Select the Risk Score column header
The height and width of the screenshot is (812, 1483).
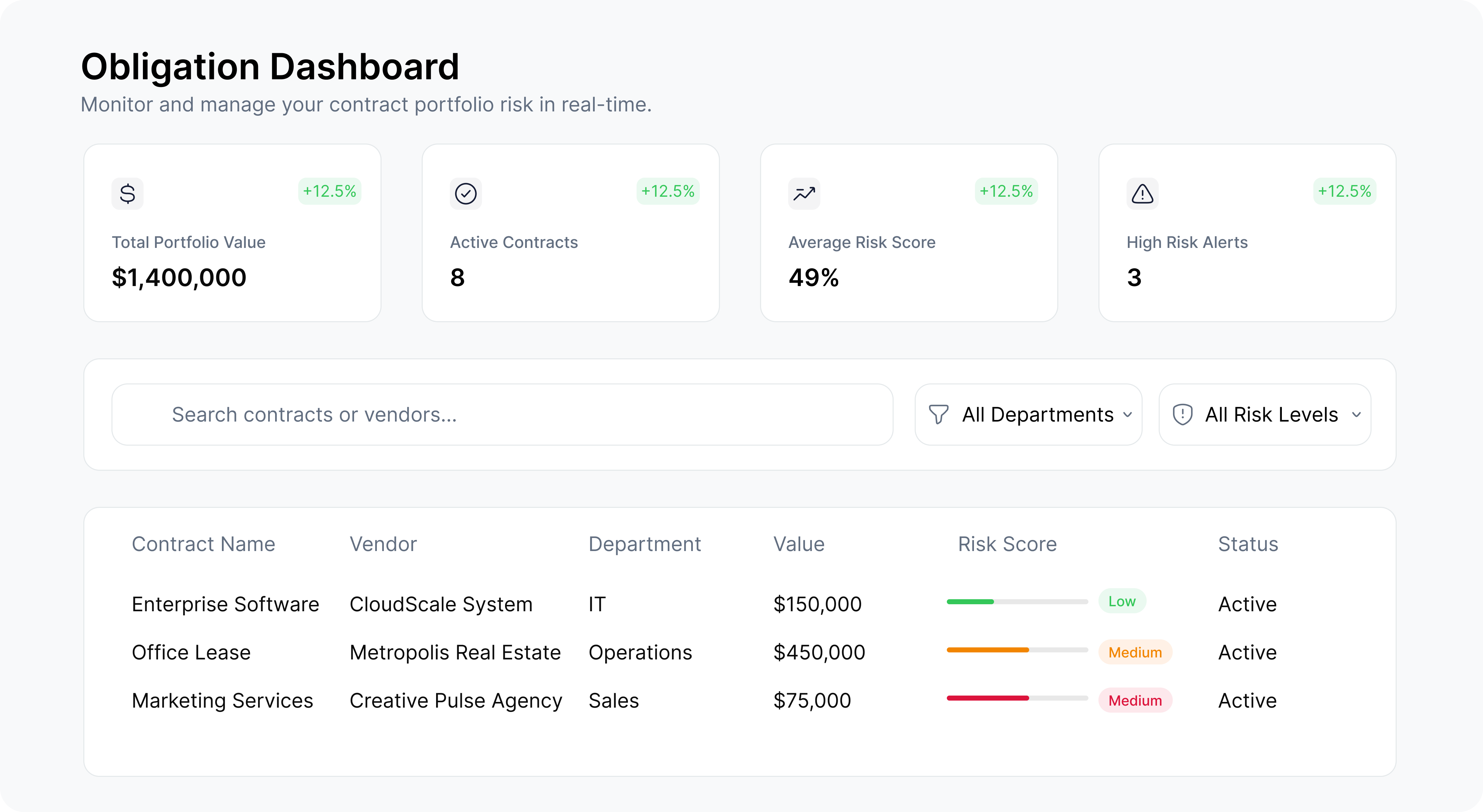pos(1007,544)
